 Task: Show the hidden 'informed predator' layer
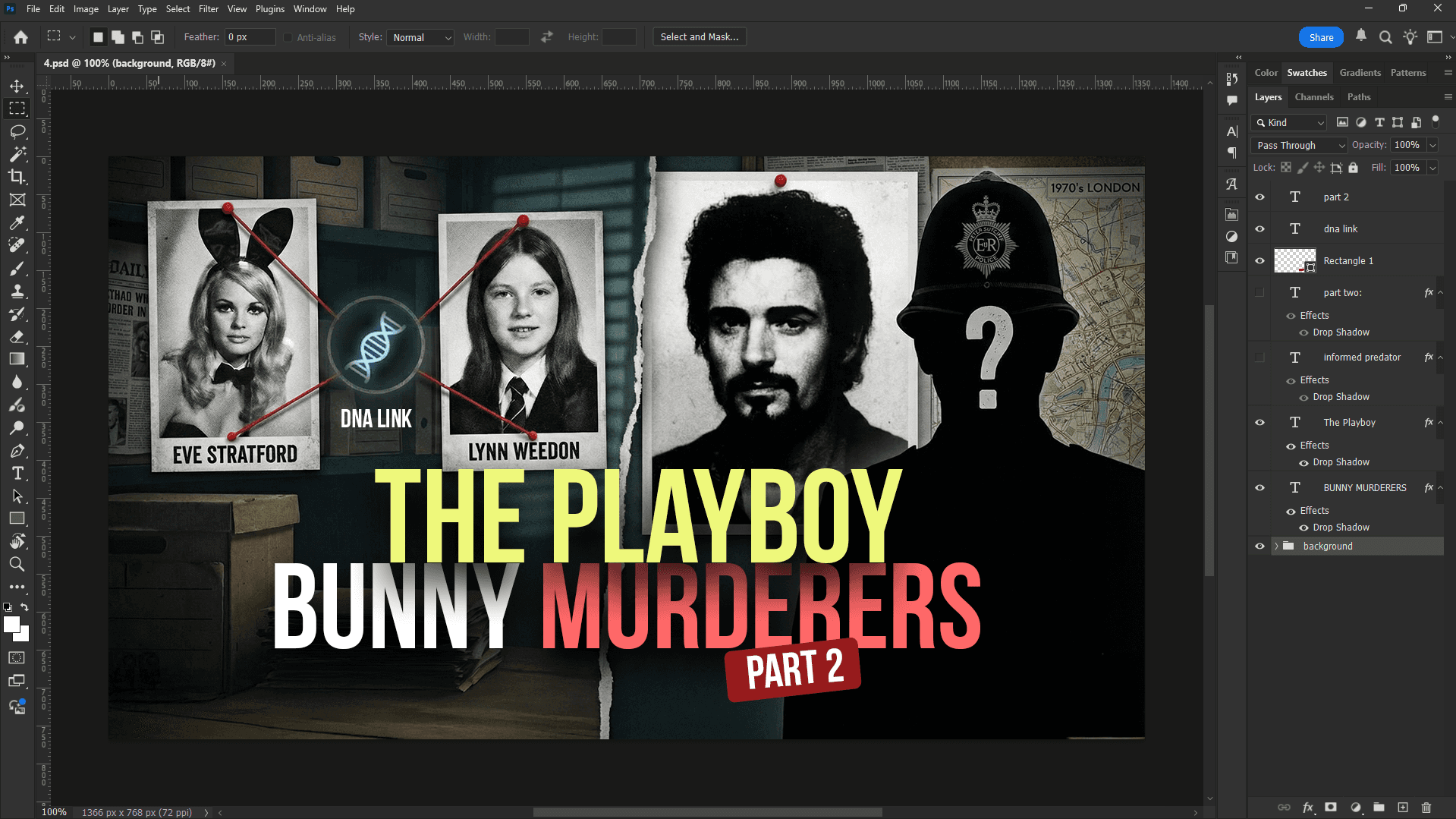click(x=1260, y=358)
